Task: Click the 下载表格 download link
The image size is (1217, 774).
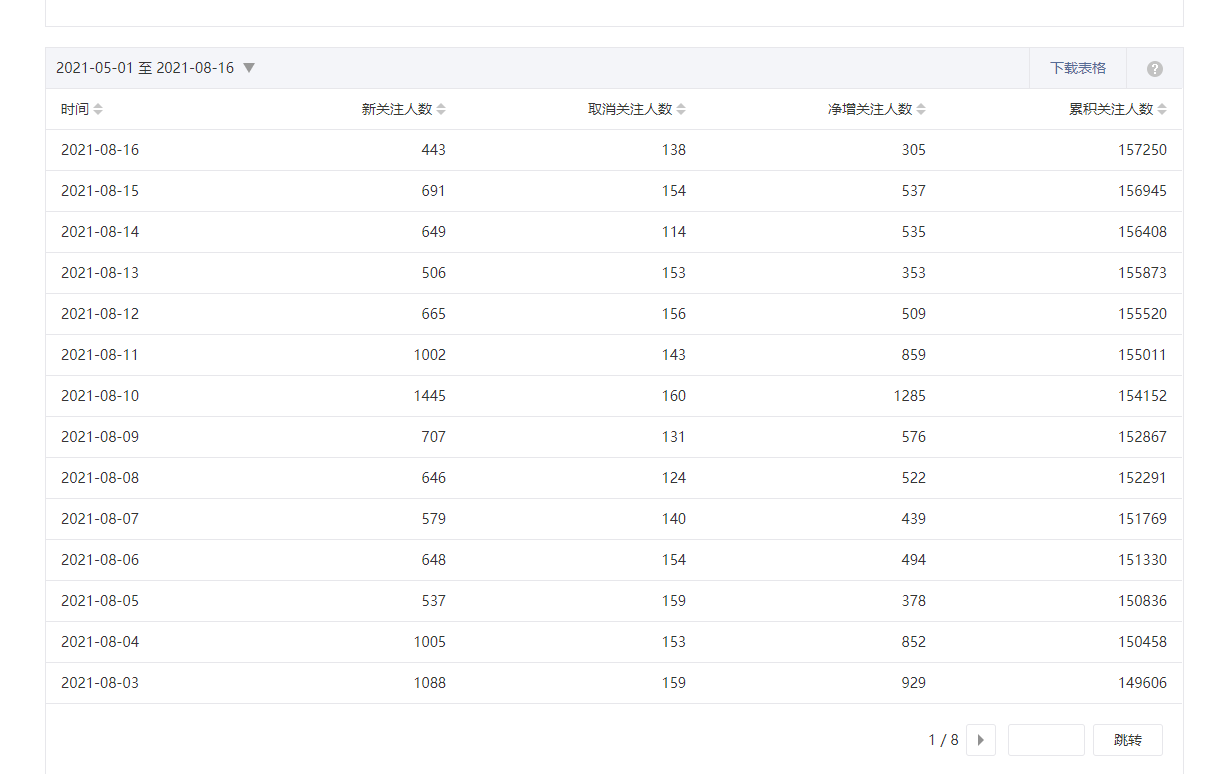Action: pos(1077,68)
